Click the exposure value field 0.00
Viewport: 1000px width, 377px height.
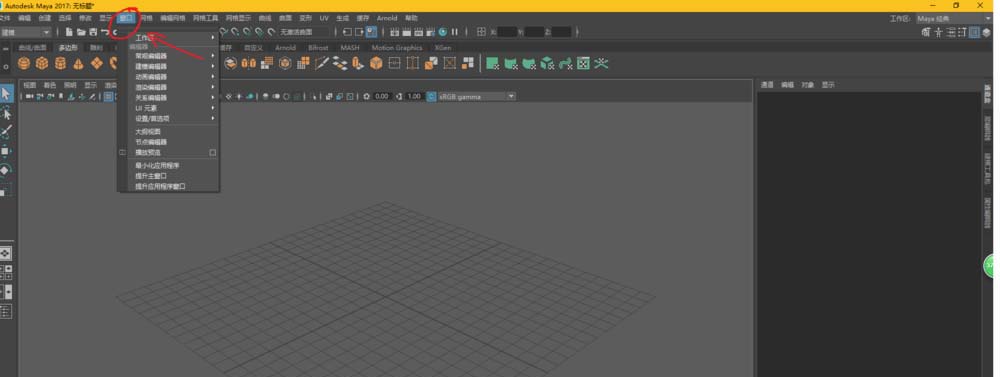(381, 96)
